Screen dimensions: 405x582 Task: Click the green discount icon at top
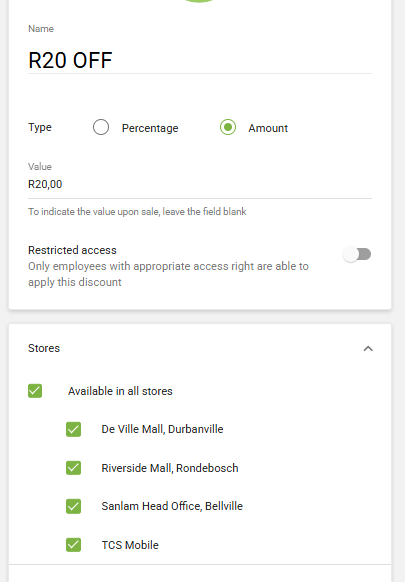click(199, 1)
